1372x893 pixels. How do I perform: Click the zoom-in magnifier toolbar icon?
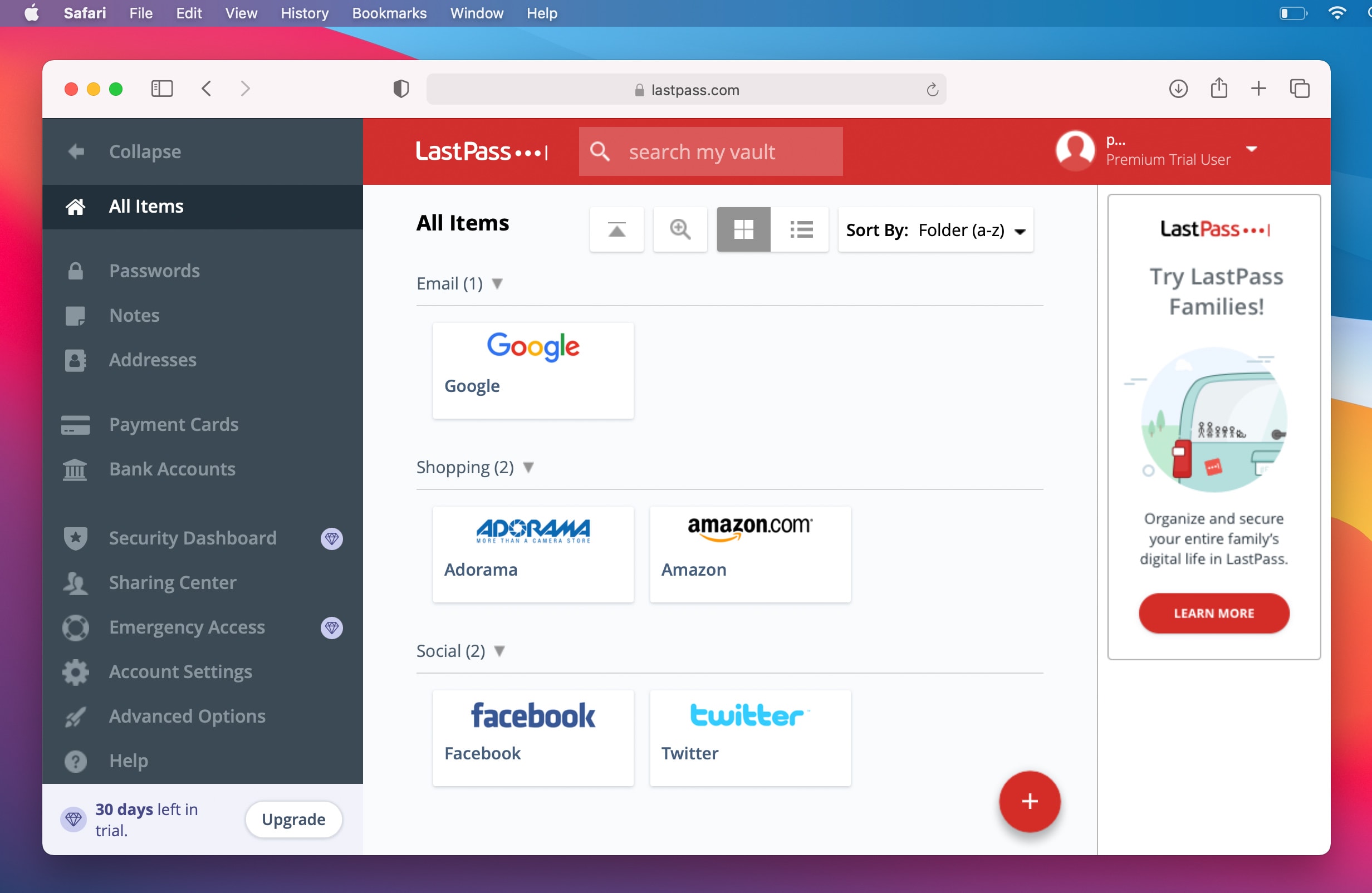680,230
